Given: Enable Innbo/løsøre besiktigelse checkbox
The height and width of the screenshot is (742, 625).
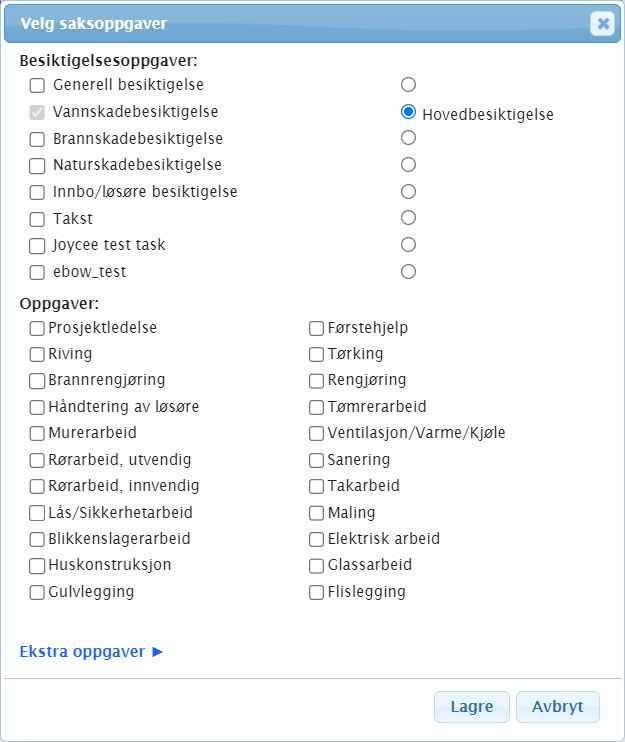Looking at the screenshot, I should 37,192.
